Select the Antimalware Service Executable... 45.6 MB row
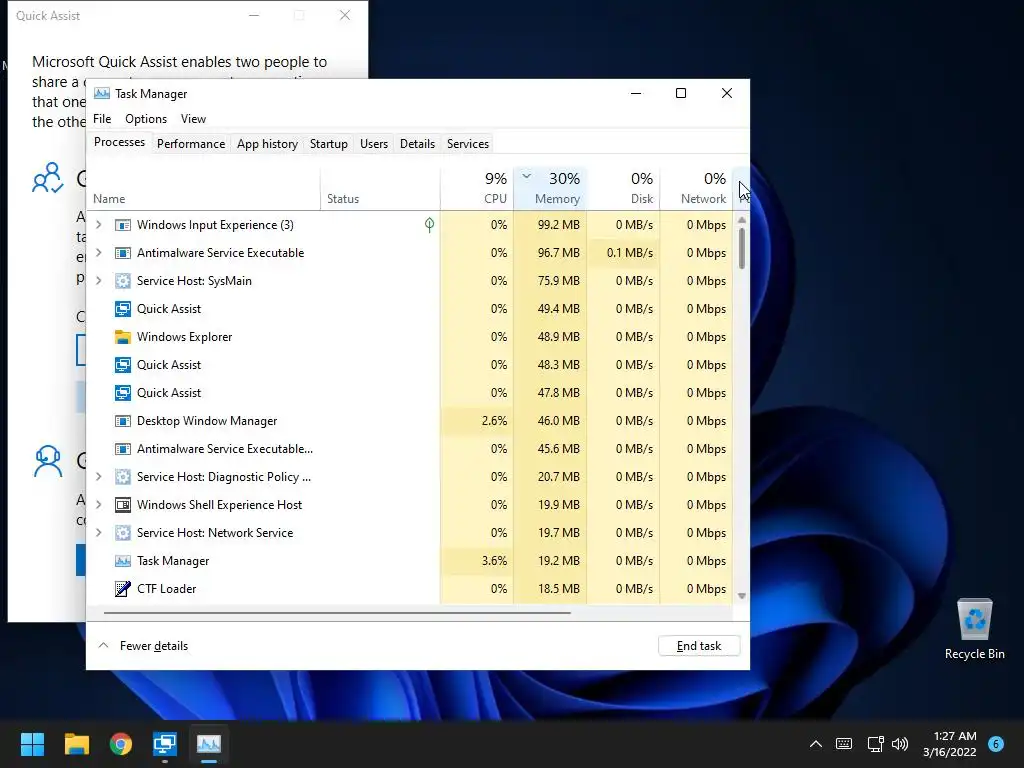The image size is (1024, 768). [x=409, y=449]
